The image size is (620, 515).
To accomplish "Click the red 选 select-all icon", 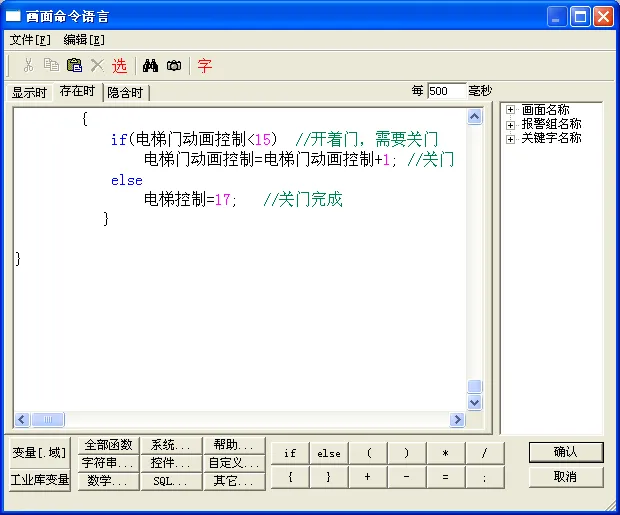I will [119, 65].
